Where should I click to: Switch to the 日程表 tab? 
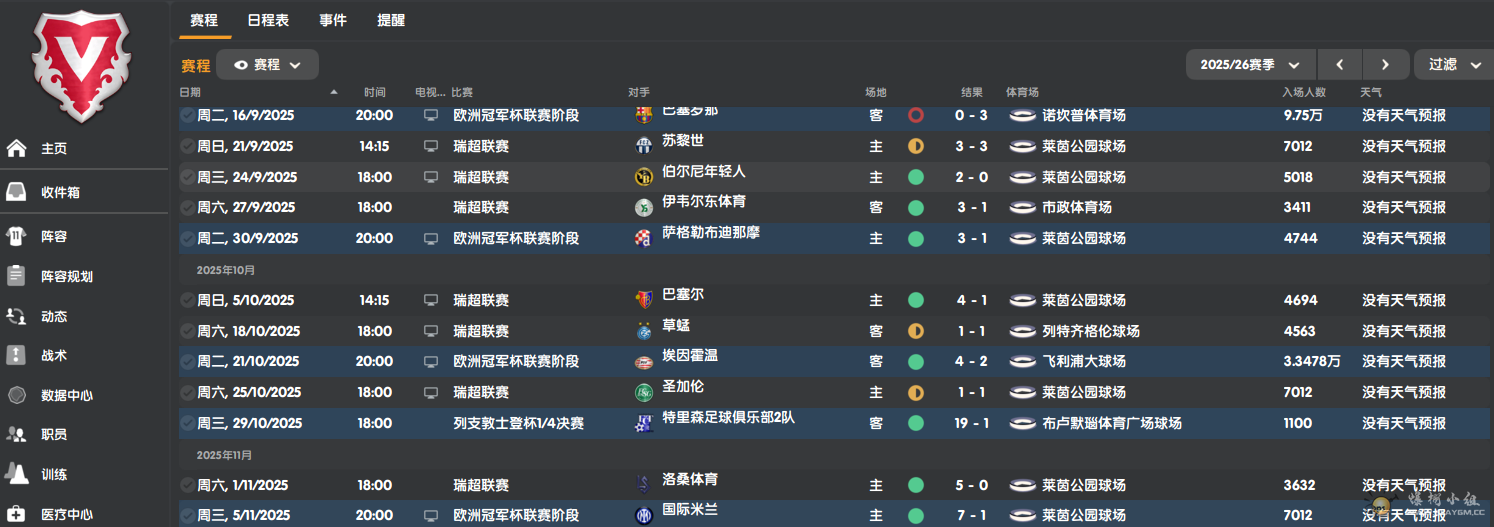coord(268,20)
